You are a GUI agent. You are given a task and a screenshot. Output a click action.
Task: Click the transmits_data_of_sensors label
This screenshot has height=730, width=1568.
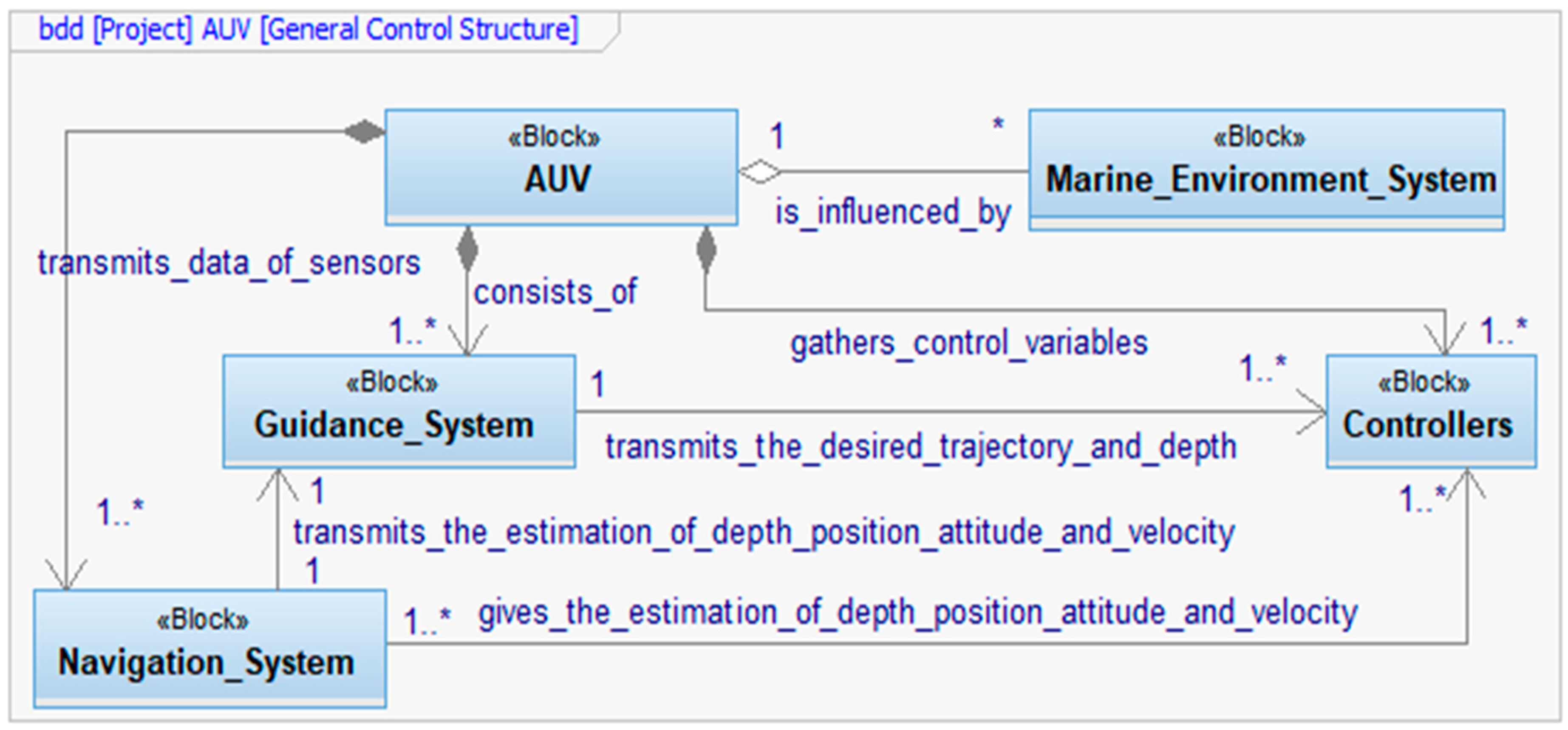click(229, 263)
